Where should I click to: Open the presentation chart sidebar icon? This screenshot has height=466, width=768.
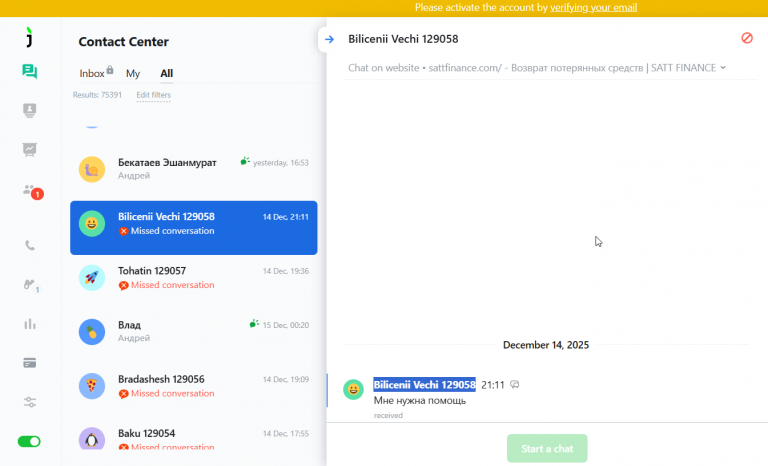(x=29, y=149)
